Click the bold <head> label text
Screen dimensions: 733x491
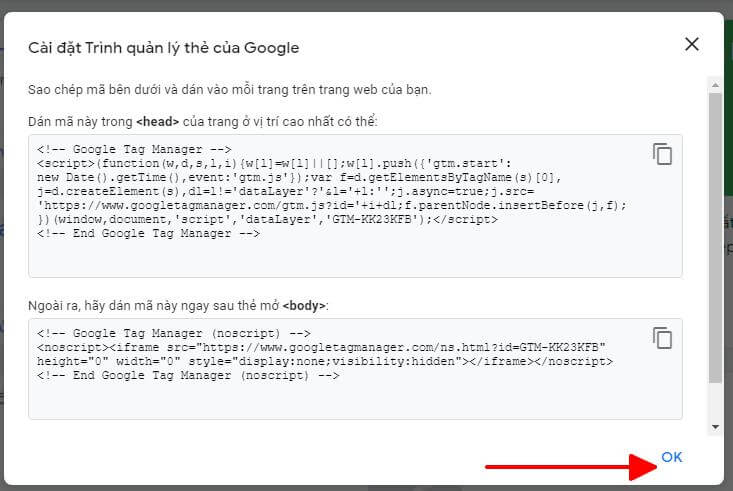click(x=158, y=122)
